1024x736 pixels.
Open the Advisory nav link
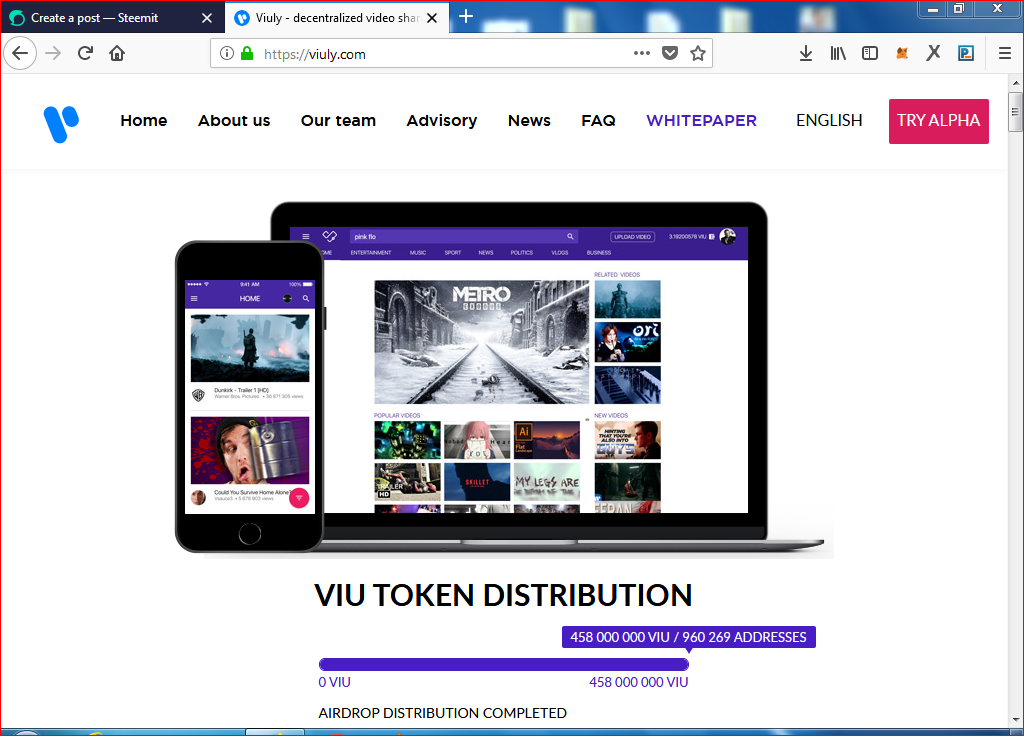441,121
